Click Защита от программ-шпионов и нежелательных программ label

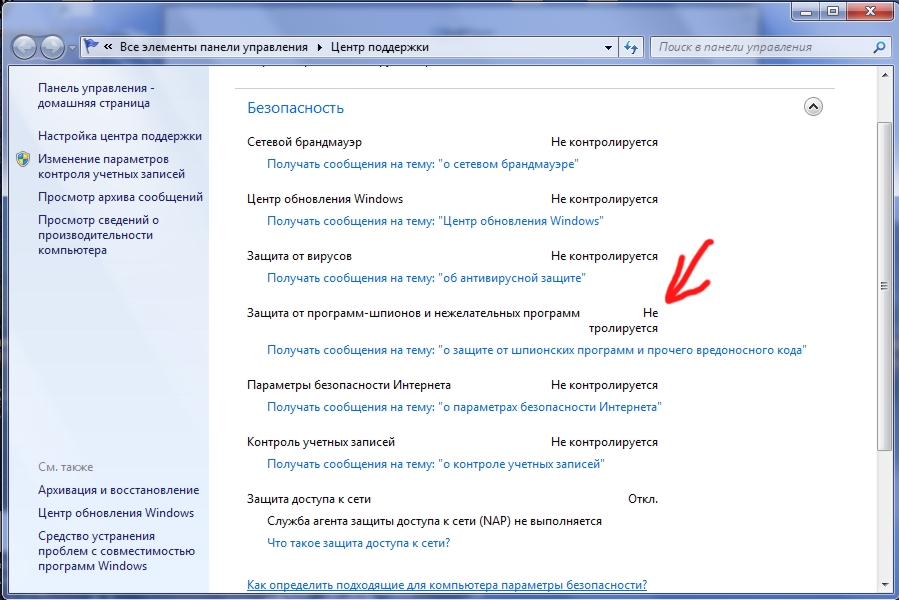click(413, 313)
